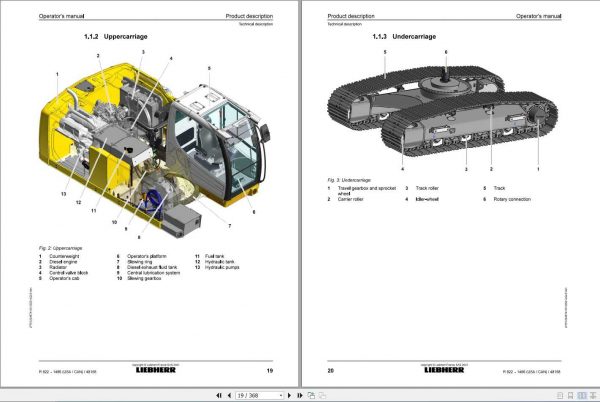Click 'Counterweight' legend entry
Viewport: 600px width, 402px height.
coord(64,256)
